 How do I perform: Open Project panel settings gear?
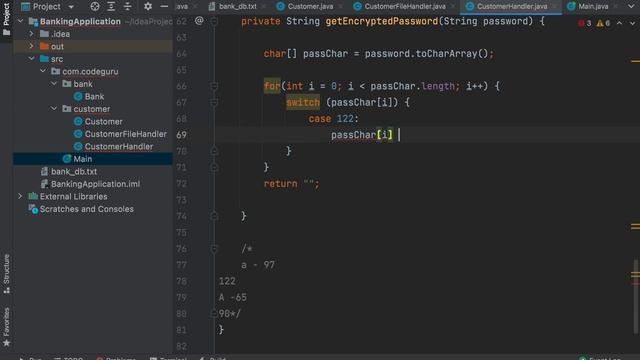[x=148, y=7]
